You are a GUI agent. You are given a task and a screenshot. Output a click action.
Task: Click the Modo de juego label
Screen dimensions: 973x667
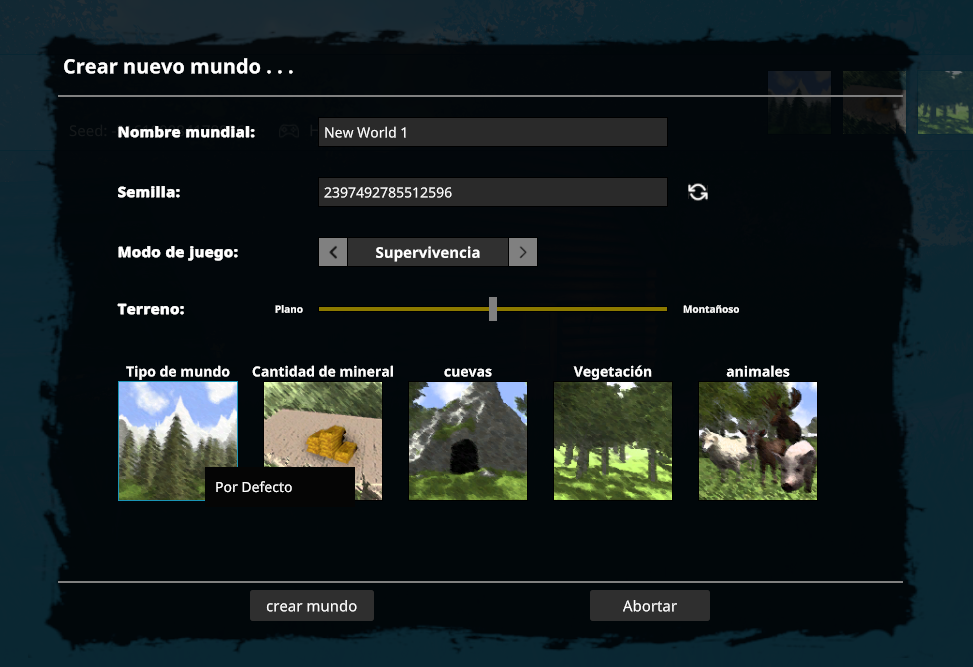click(x=178, y=252)
